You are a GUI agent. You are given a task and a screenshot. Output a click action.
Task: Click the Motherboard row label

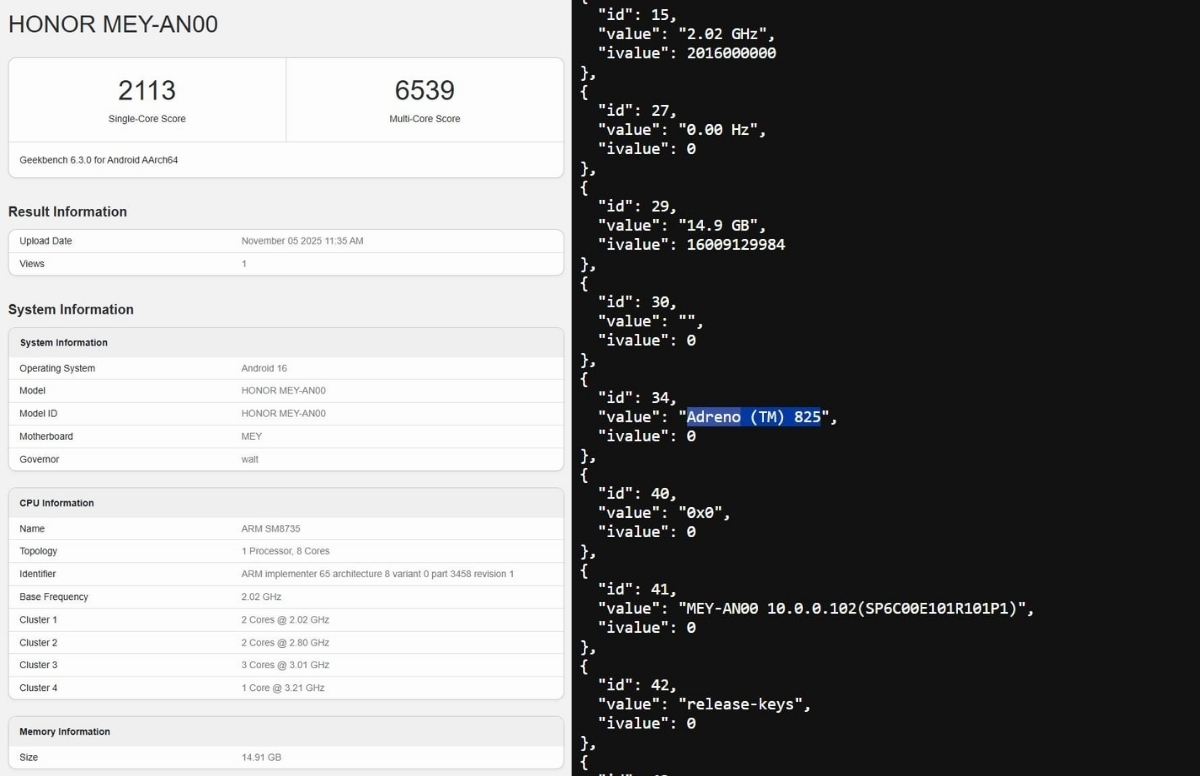[x=46, y=436]
